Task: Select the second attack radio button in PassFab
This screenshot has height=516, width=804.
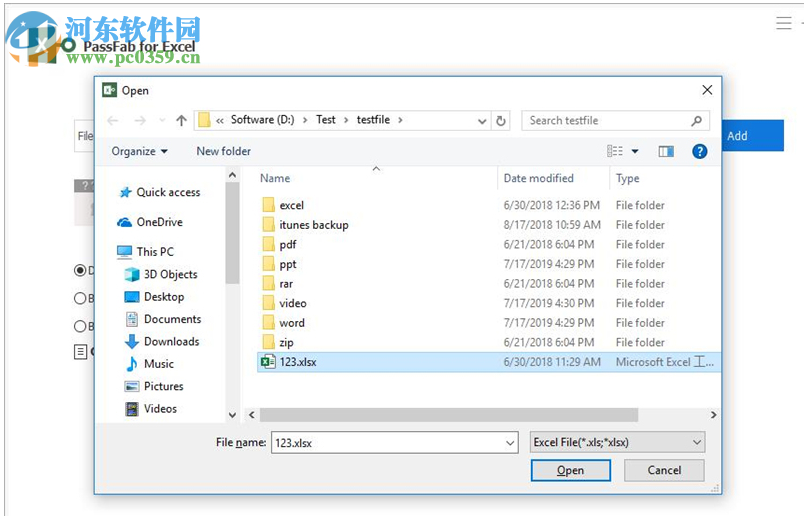Action: [x=80, y=298]
